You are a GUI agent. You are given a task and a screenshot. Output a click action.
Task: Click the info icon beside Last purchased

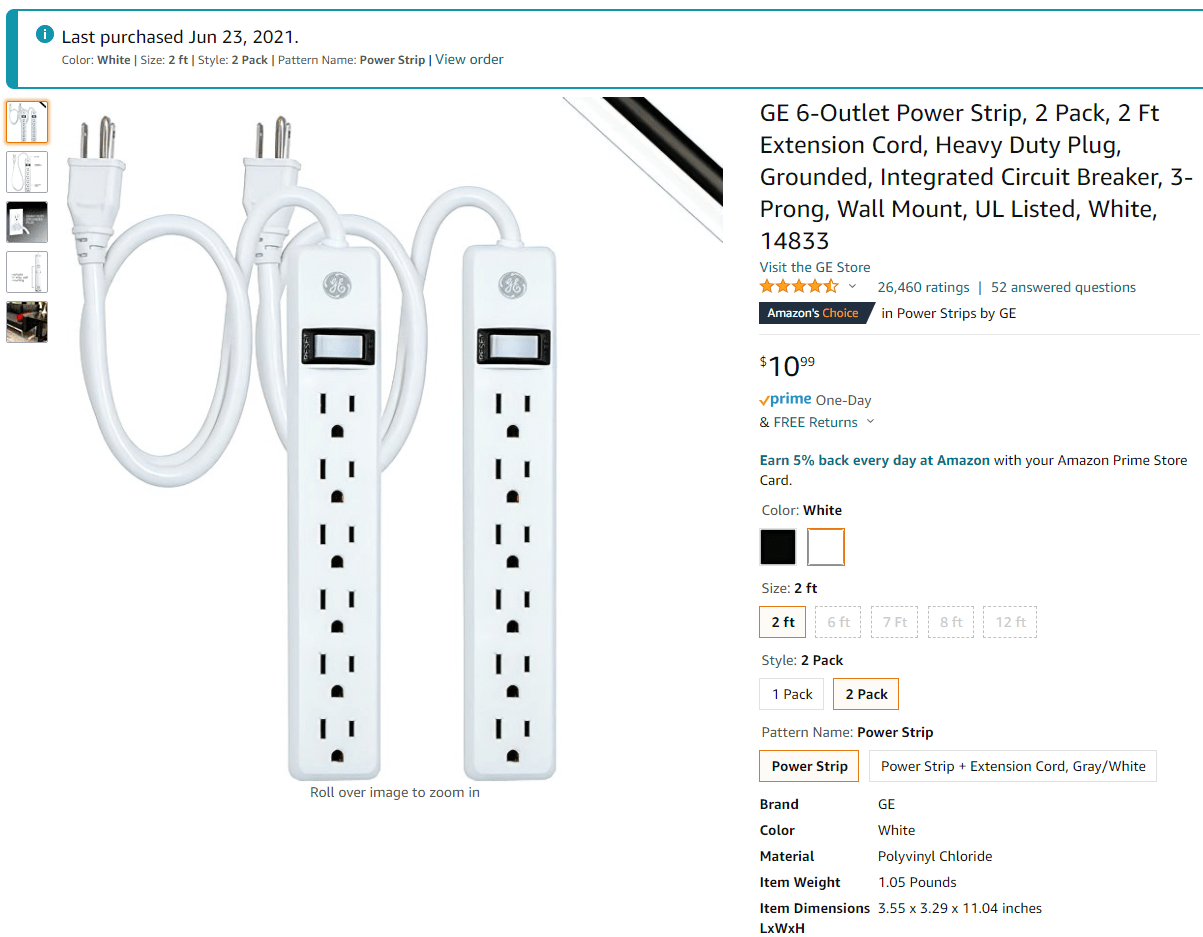coord(44,34)
